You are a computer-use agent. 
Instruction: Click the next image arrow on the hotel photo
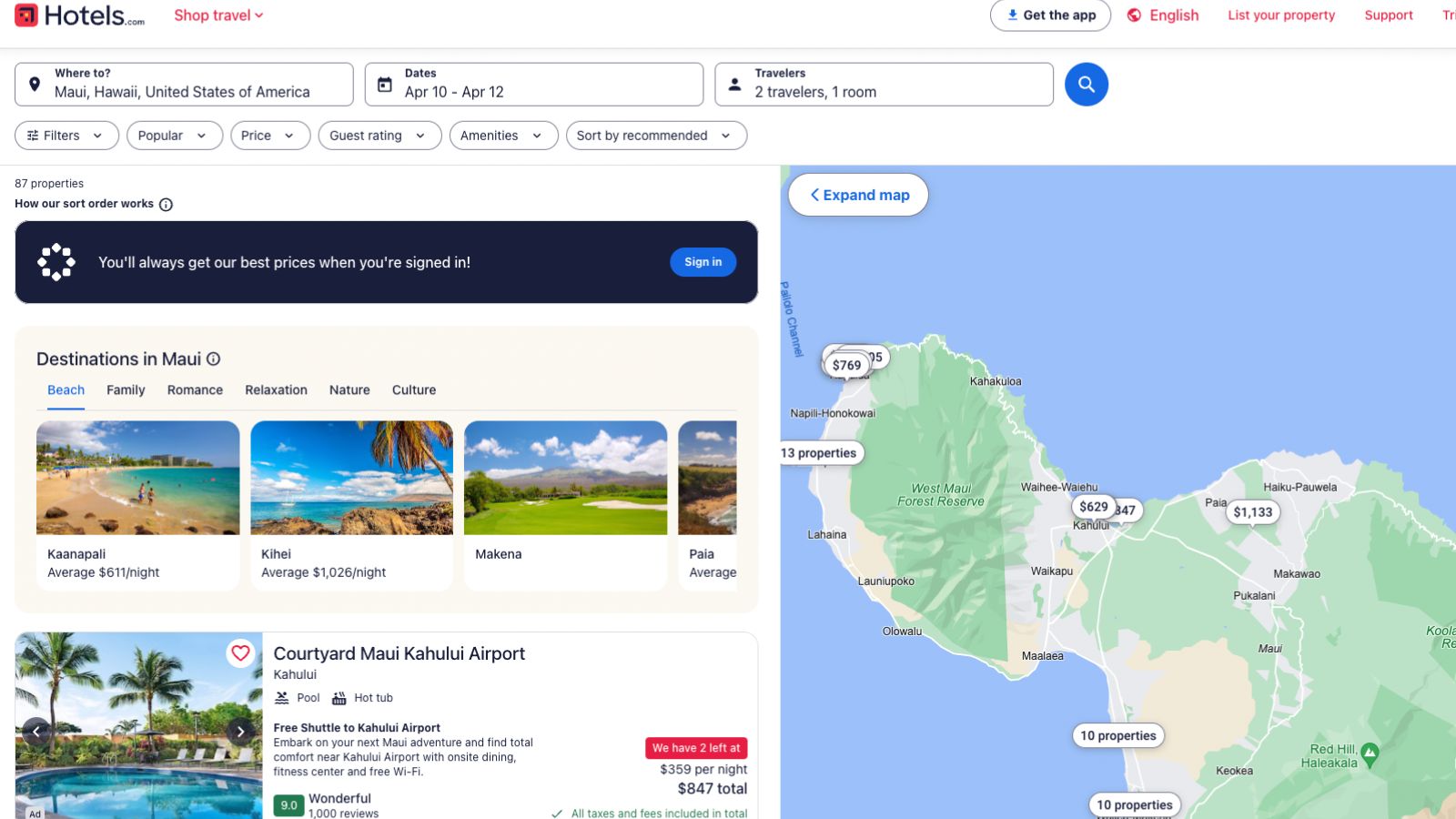point(241,731)
